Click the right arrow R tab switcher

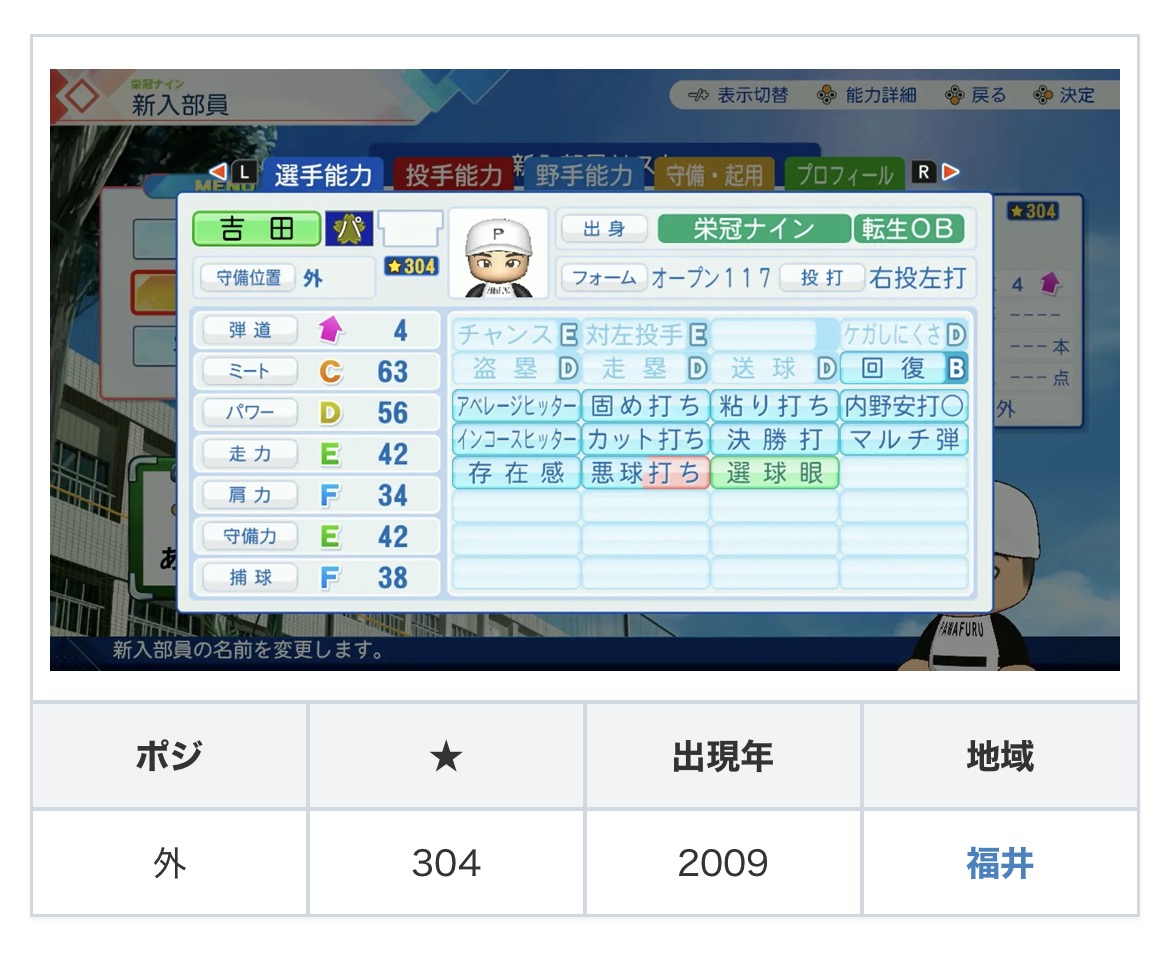coord(936,172)
